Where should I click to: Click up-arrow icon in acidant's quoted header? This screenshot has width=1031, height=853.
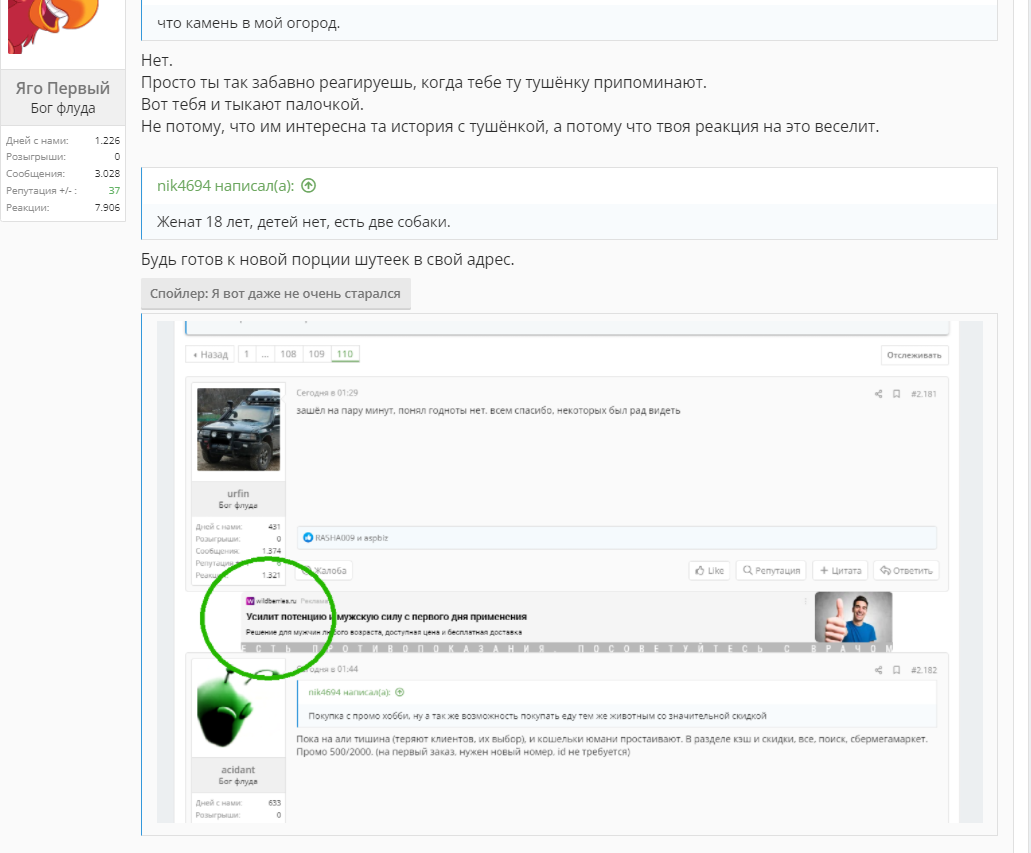(400, 692)
